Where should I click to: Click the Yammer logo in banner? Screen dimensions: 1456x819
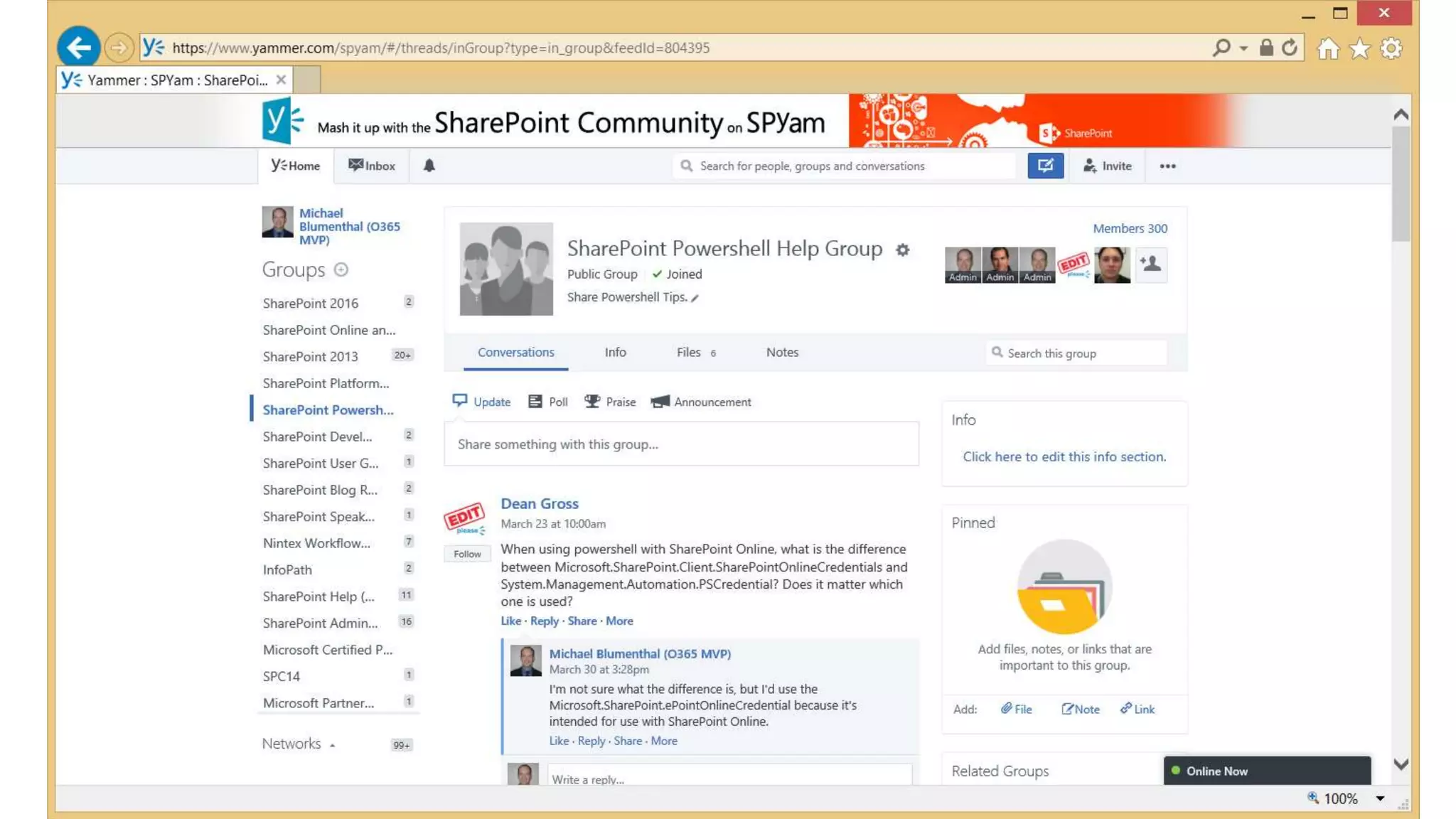(282, 122)
